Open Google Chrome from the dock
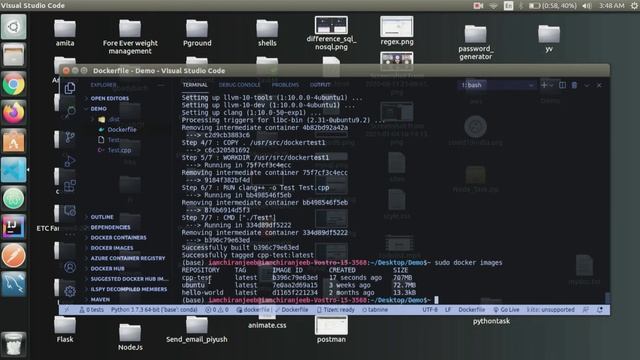This screenshot has width=640, height=360. click(13, 84)
